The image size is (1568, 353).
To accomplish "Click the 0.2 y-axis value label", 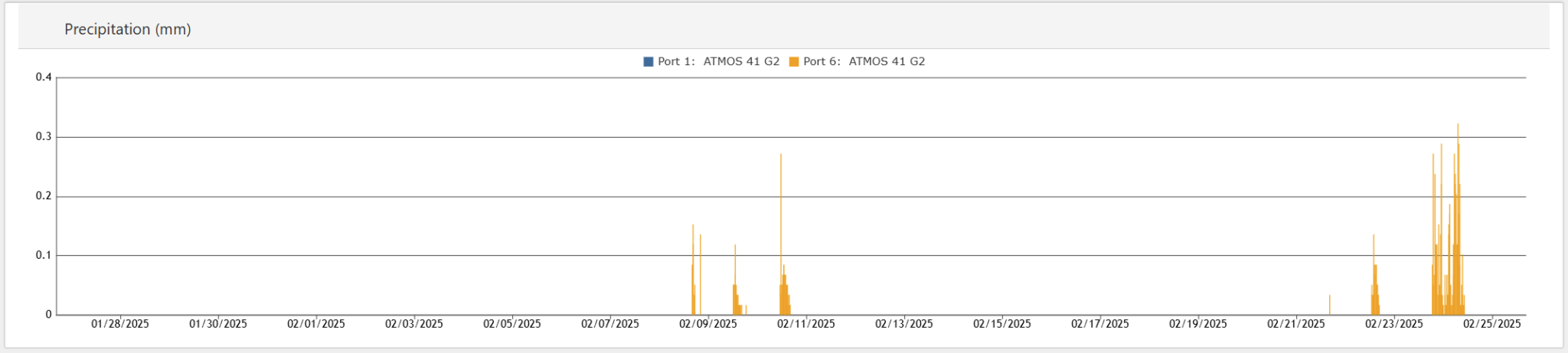I will click(x=44, y=196).
